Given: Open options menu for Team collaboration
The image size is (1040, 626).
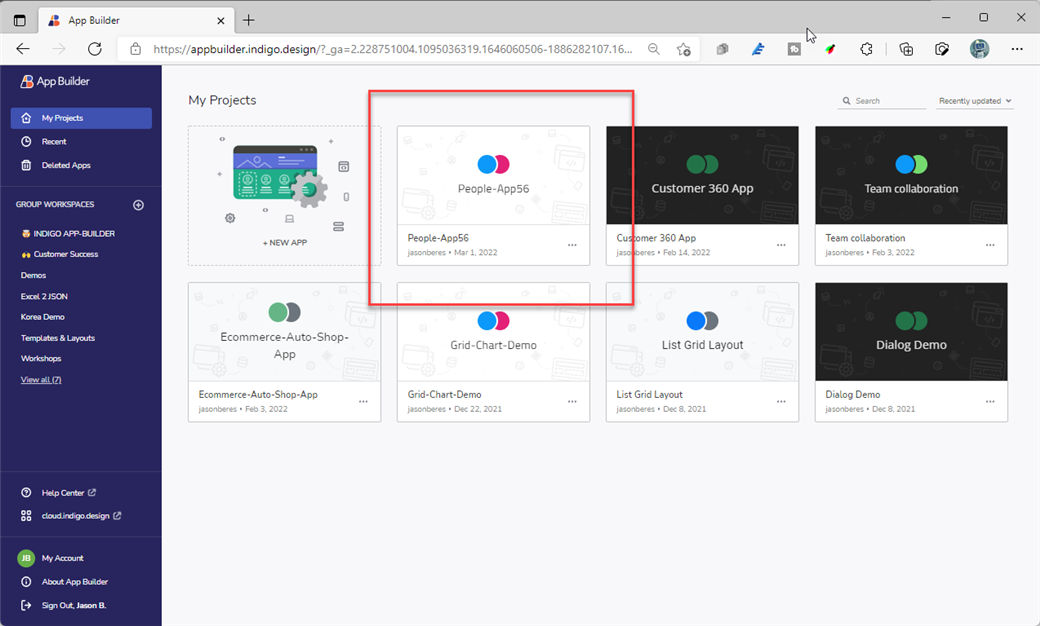Looking at the screenshot, I should [x=990, y=245].
